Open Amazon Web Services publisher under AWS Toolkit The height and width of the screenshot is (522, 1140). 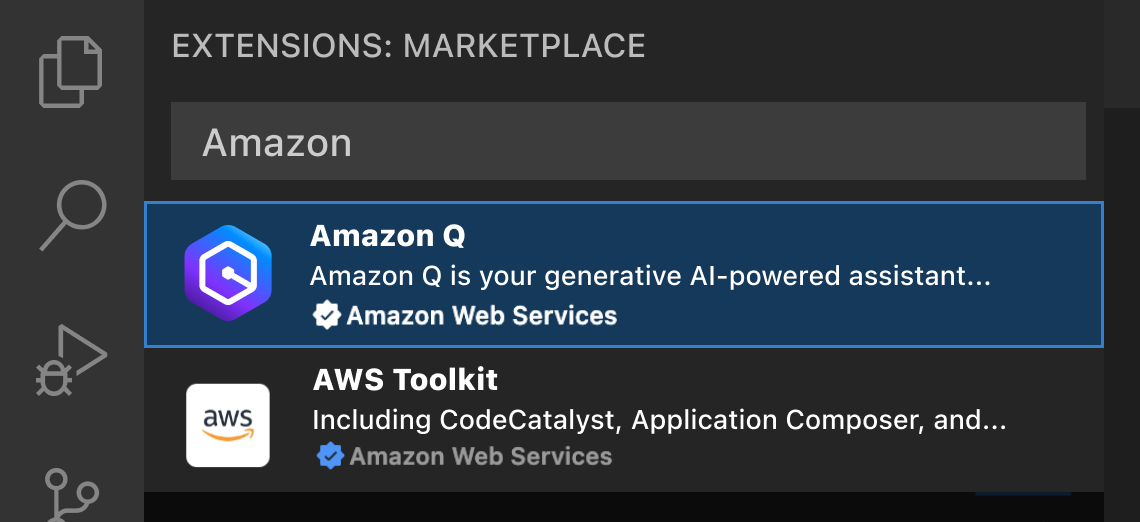(481, 457)
